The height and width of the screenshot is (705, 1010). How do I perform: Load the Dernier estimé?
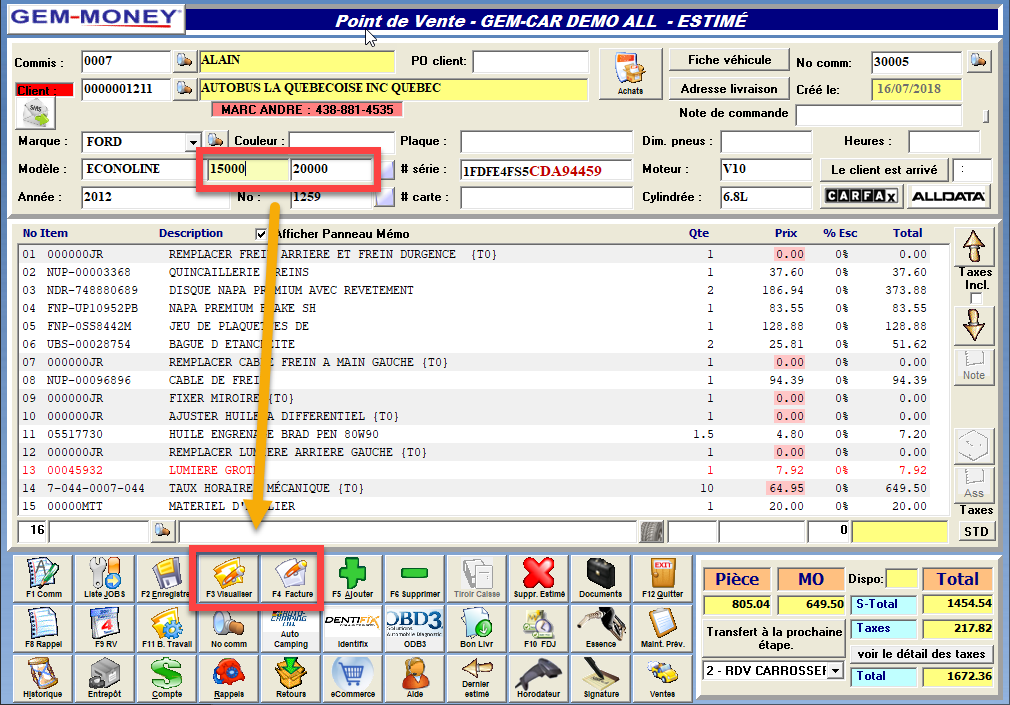pos(477,677)
